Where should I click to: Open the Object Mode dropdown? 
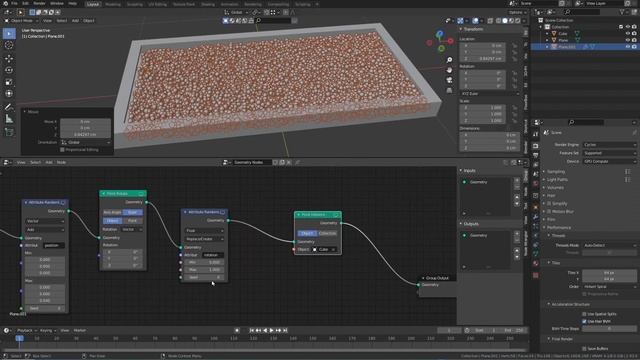tap(22, 20)
